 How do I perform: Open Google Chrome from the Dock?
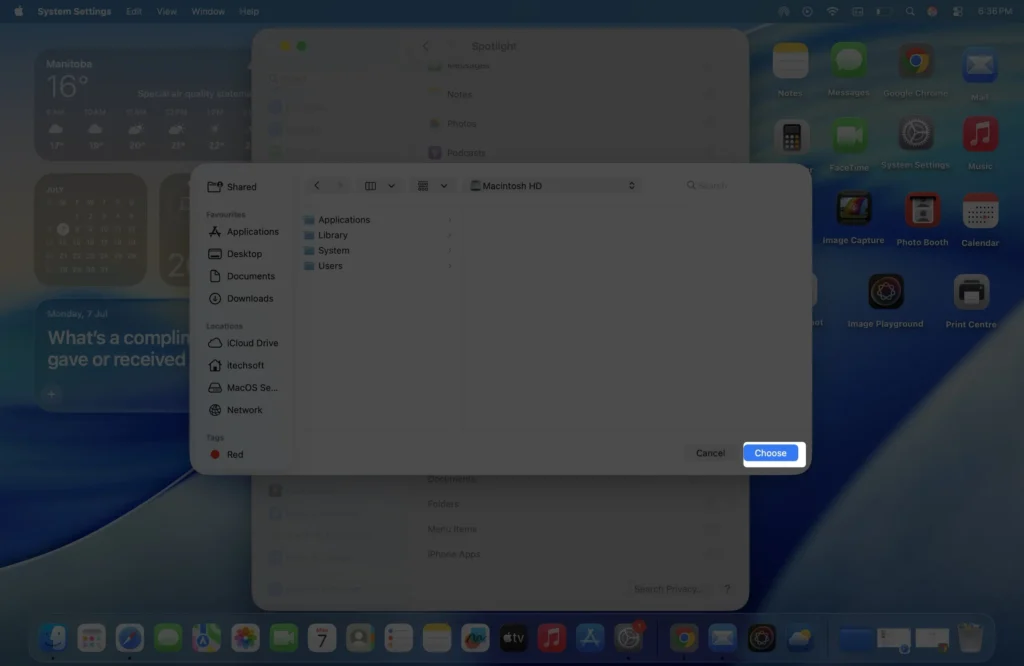coord(684,637)
